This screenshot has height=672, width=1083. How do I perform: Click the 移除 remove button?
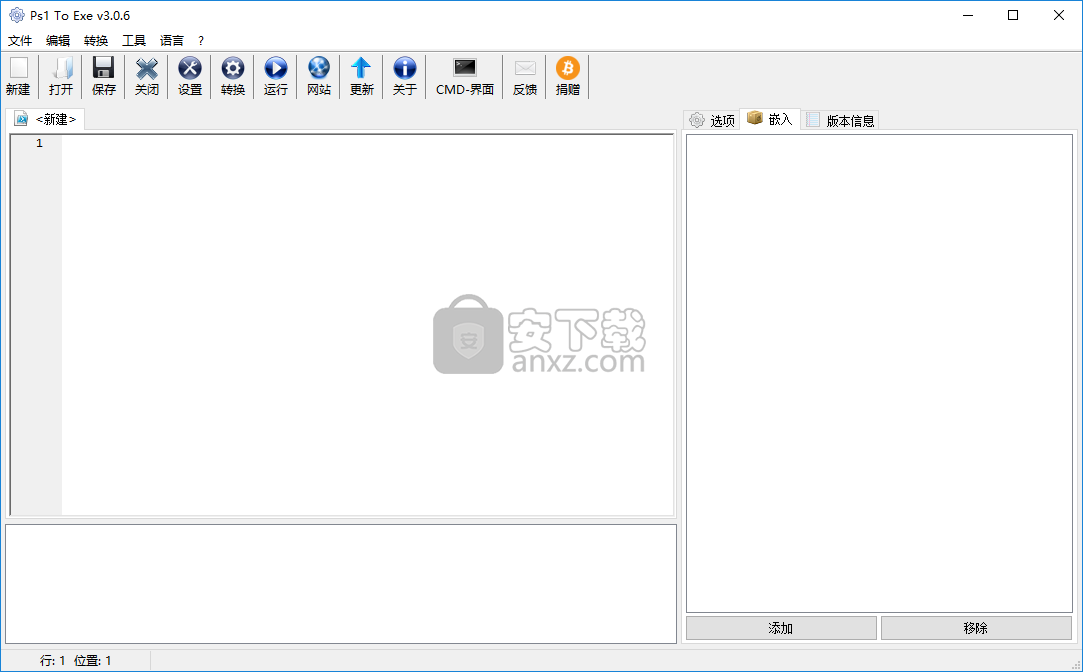point(975,628)
